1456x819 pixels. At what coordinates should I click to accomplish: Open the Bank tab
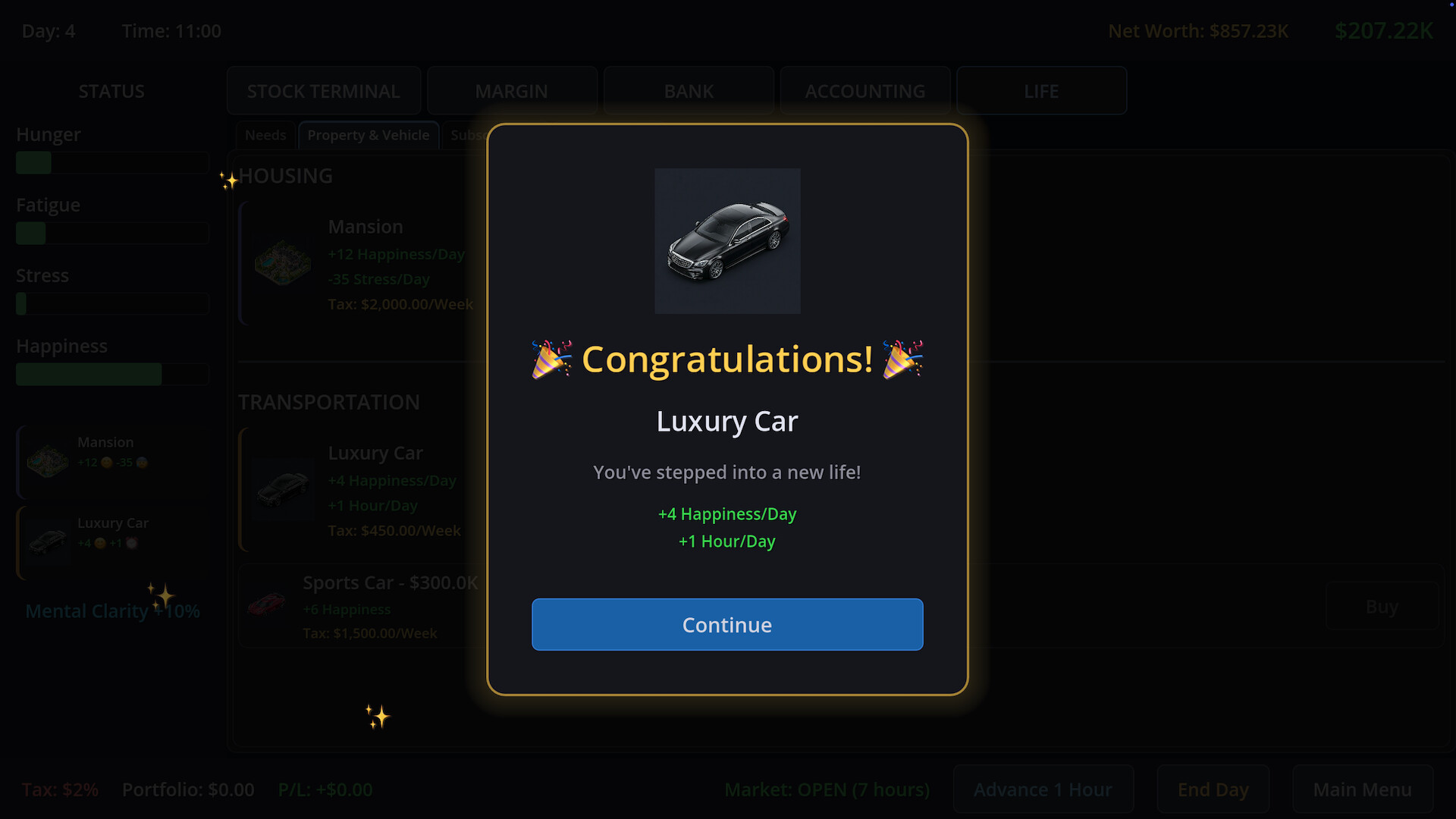[689, 91]
